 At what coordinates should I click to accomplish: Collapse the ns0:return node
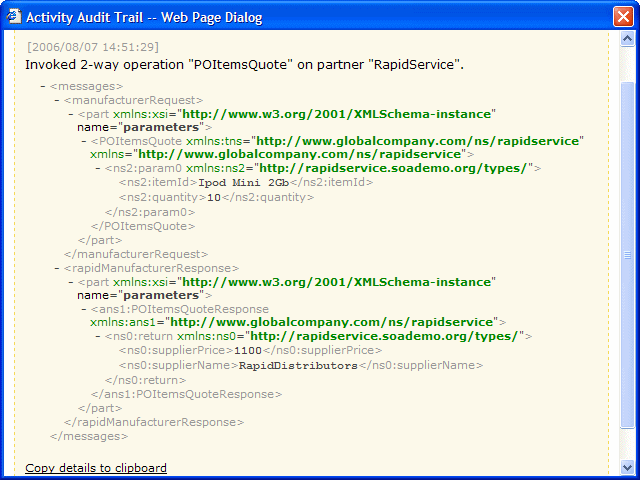pos(98,336)
